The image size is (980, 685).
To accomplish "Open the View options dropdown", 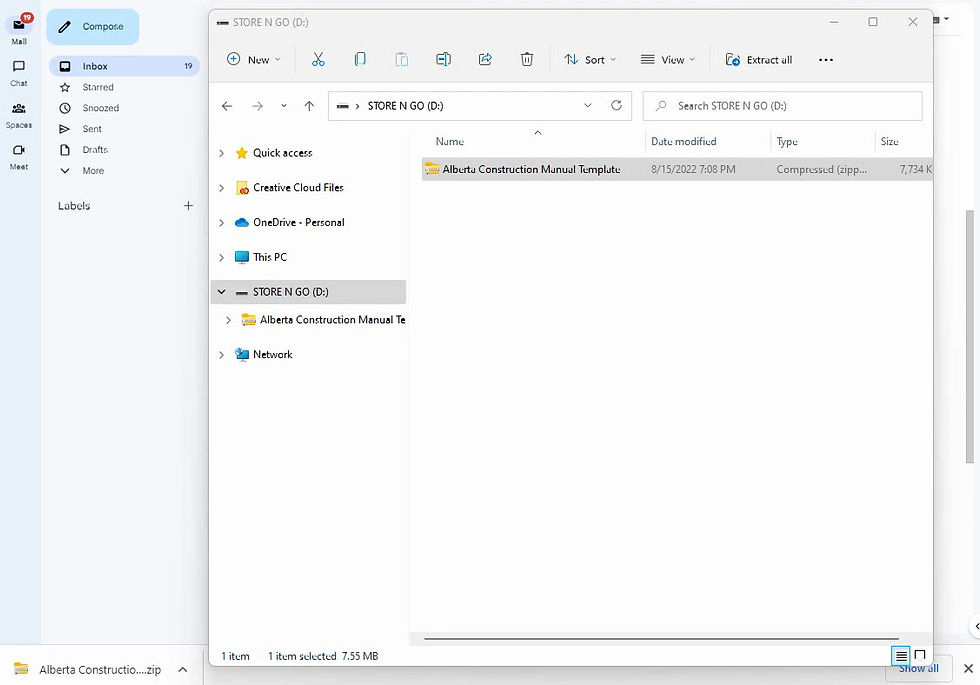I will pyautogui.click(x=668, y=59).
